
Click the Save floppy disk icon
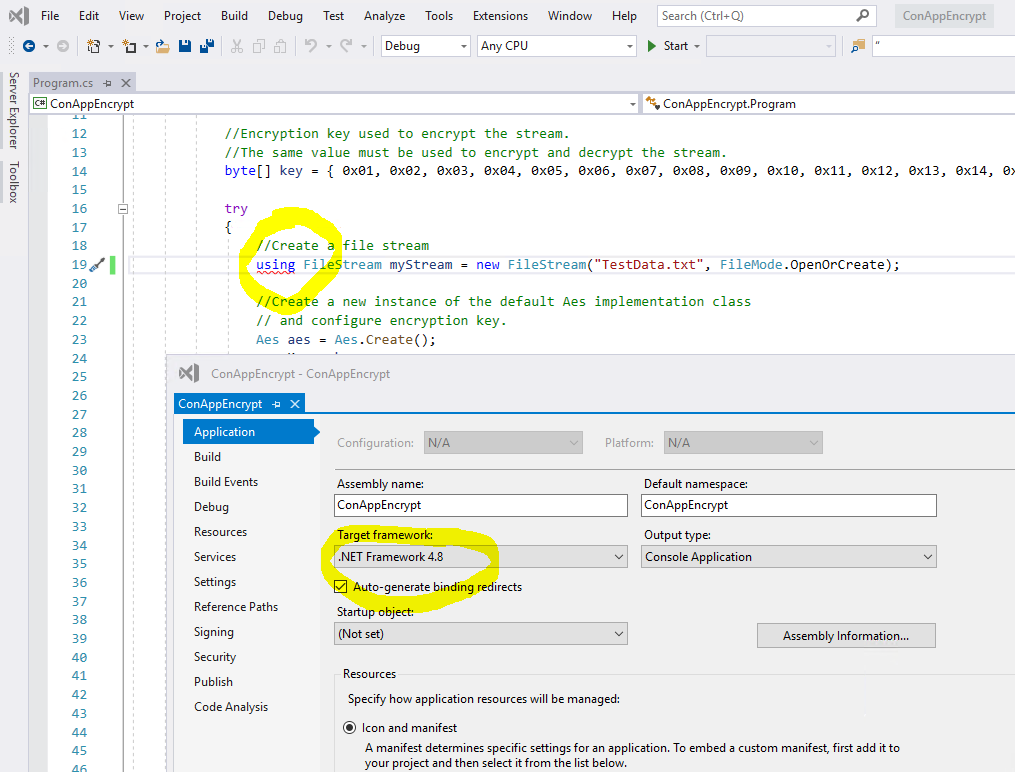click(185, 46)
